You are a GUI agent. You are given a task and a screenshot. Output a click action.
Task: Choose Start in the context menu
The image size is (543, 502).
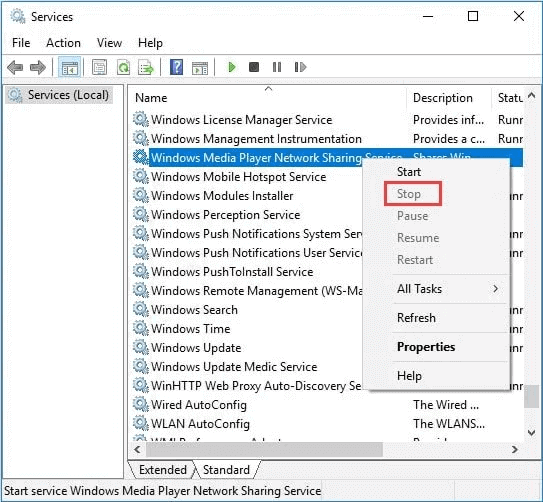point(409,172)
